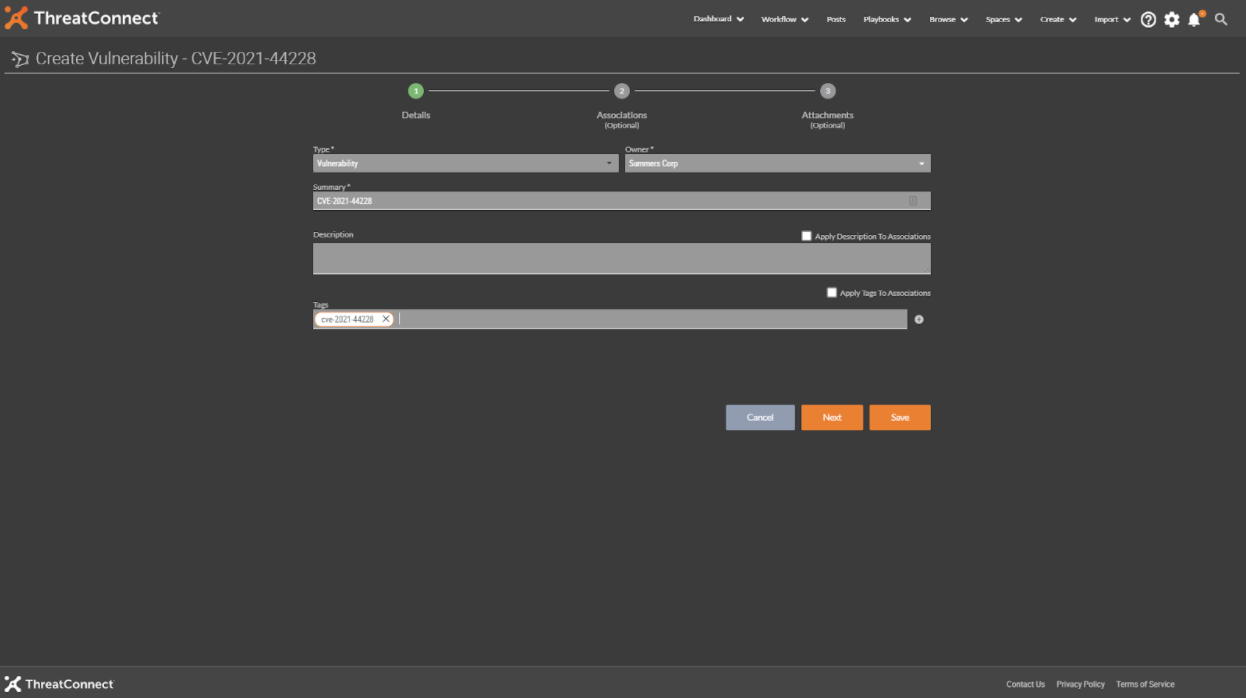
Task: Go to step 2 Associations
Action: 622,91
